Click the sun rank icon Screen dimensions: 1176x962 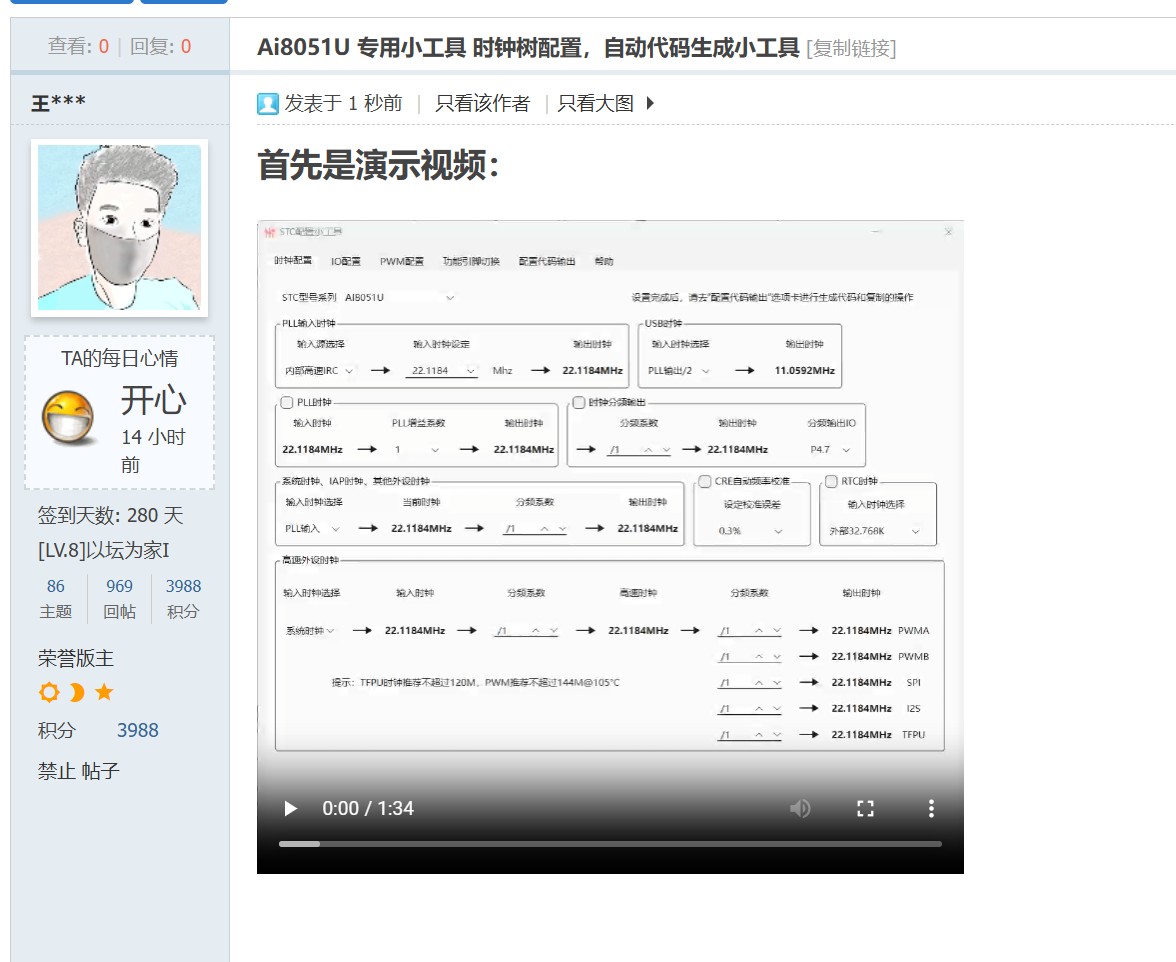[50, 692]
